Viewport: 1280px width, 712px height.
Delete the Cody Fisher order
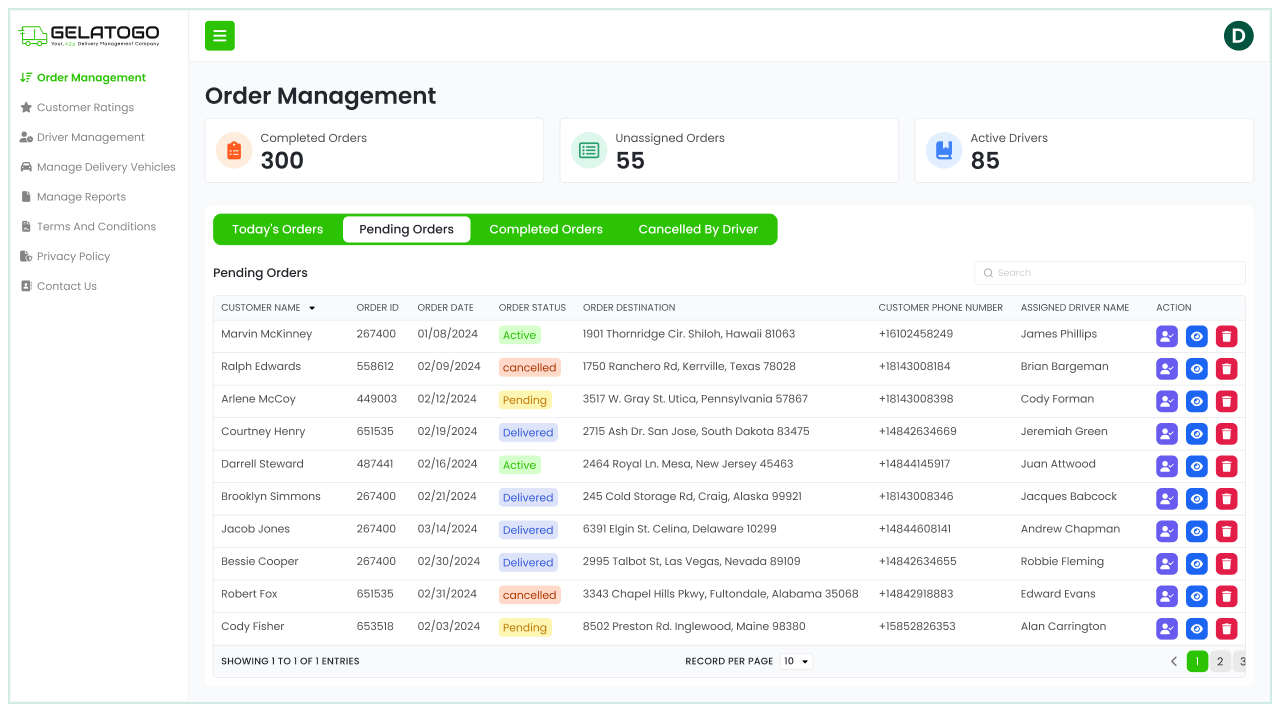coord(1226,629)
